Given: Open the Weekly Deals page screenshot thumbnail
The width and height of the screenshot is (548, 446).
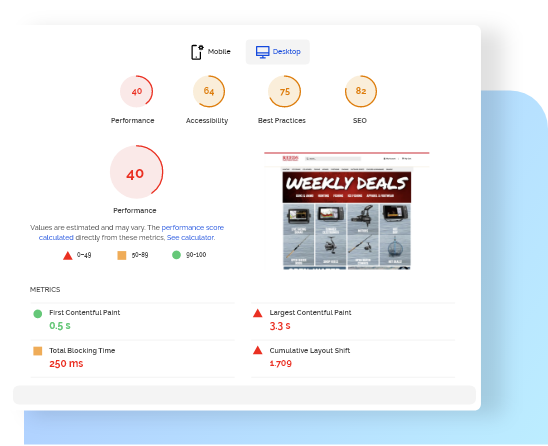Looking at the screenshot, I should coord(347,211).
